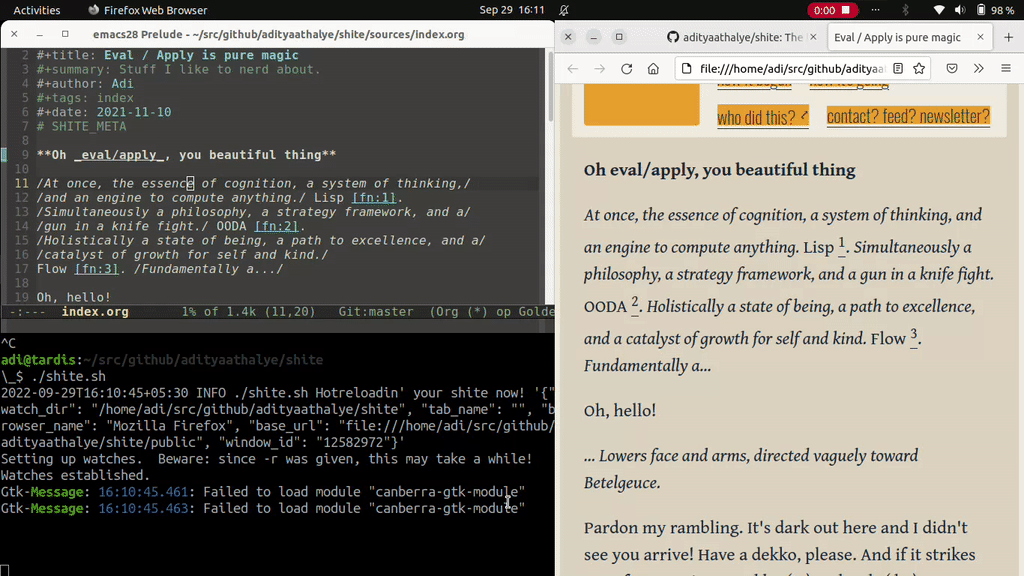Open Bluetooth status icon
Screen dimensions: 1024x576
pyautogui.click(x=905, y=10)
